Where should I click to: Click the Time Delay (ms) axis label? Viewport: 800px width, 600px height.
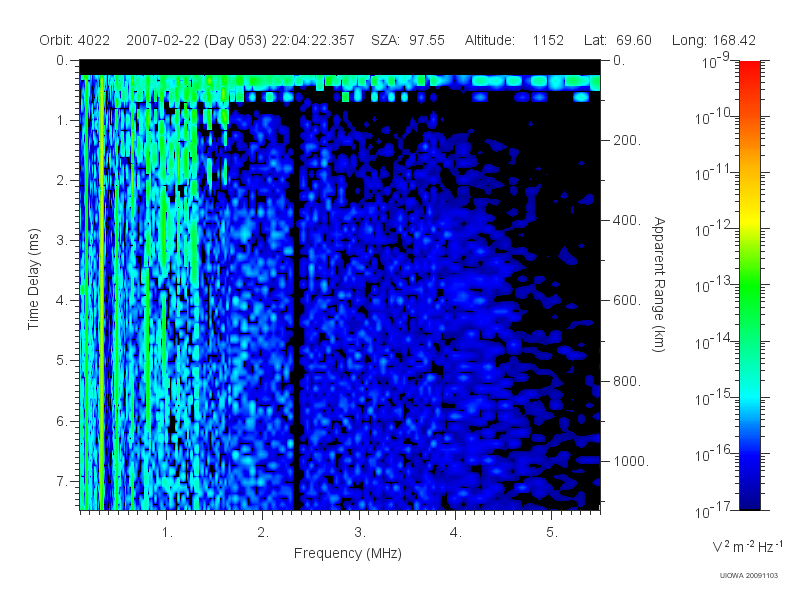(33, 279)
